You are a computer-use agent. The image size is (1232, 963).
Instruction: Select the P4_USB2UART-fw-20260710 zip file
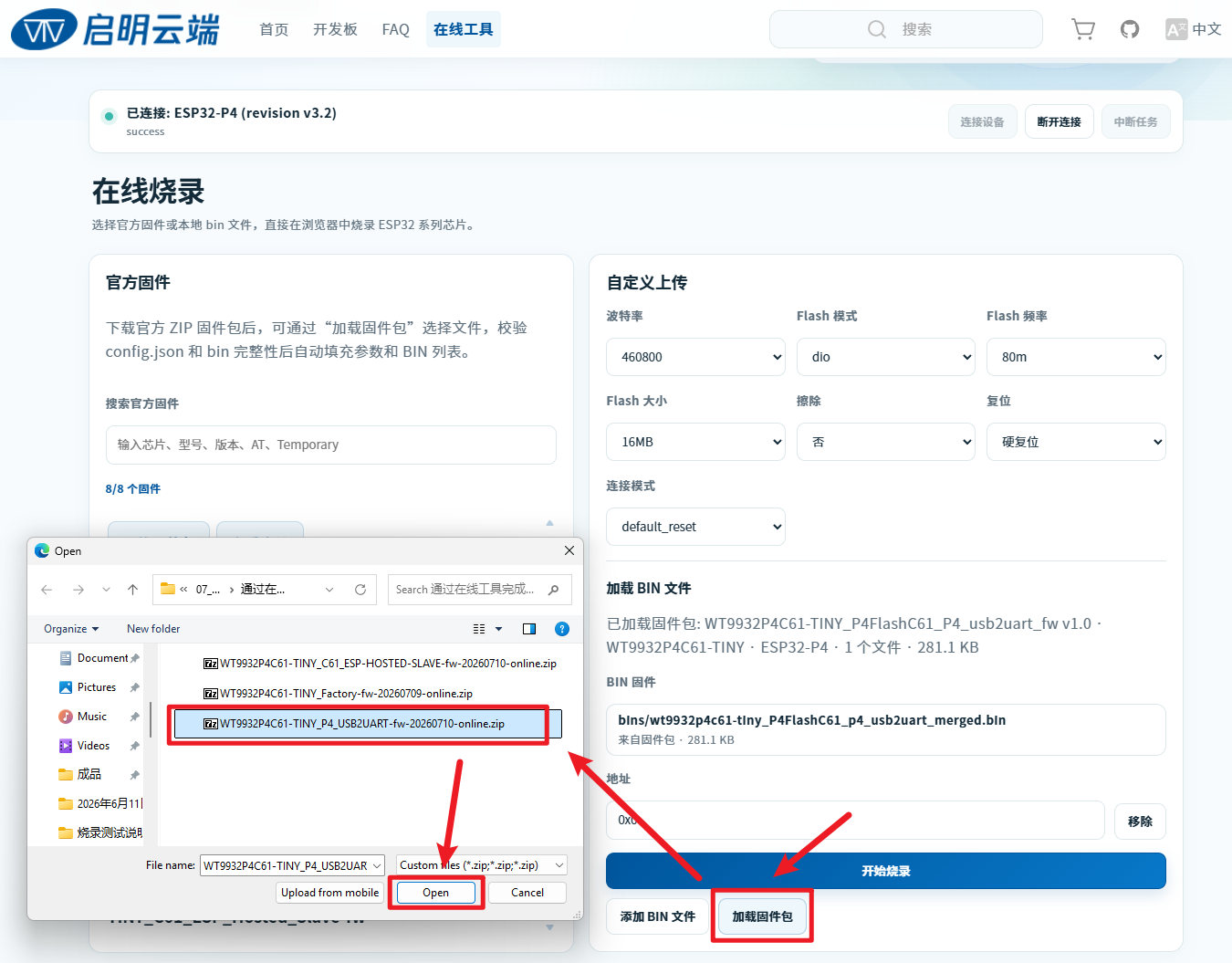[x=368, y=724]
